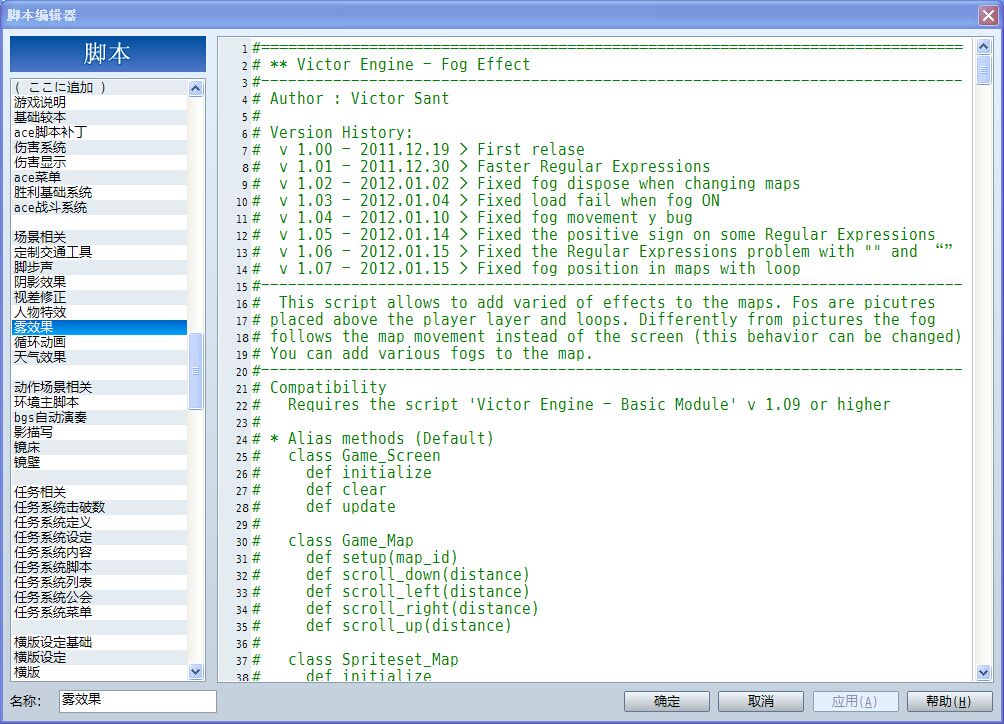Viewport: 1004px width, 724px height.
Task: Select the 影描写 script
Action: [100, 432]
